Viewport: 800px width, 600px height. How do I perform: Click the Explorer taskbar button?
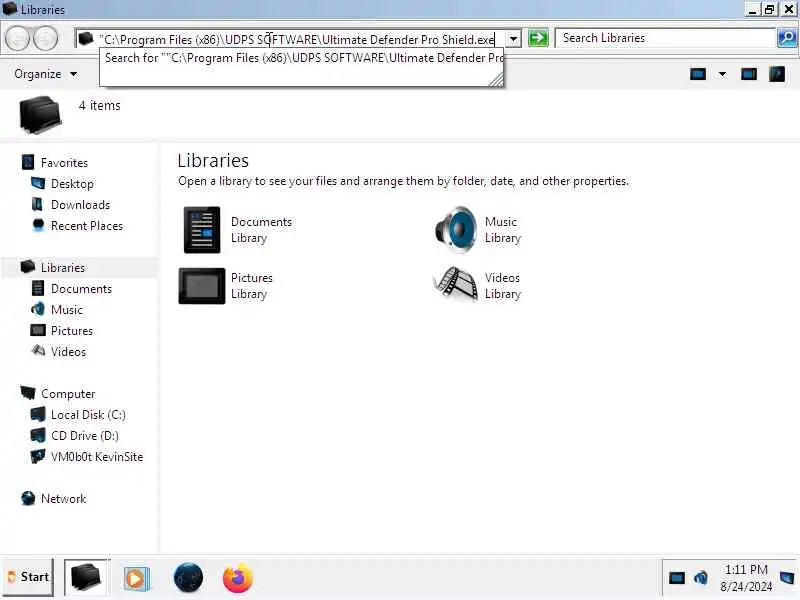86,578
